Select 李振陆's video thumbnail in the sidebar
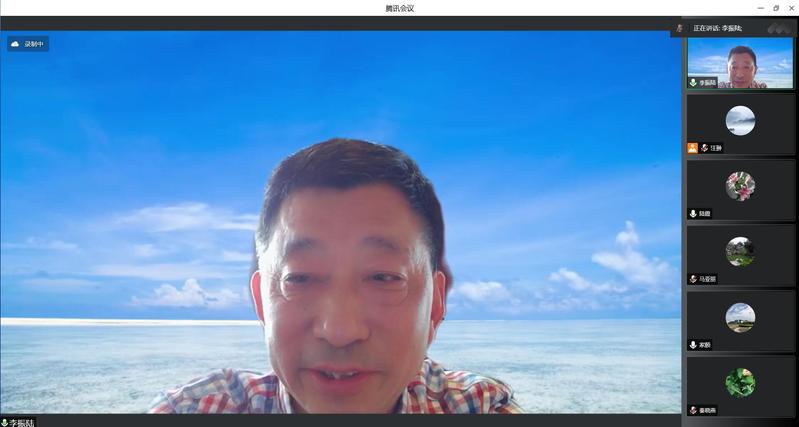Viewport: 799px width, 427px height. coord(740,63)
